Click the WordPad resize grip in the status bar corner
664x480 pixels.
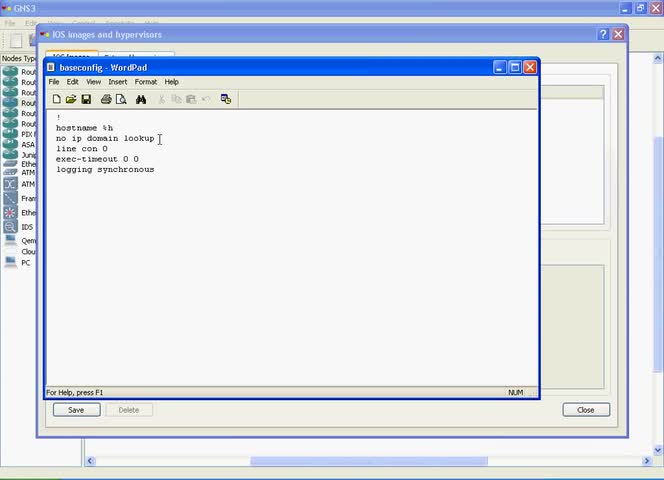[x=534, y=393]
